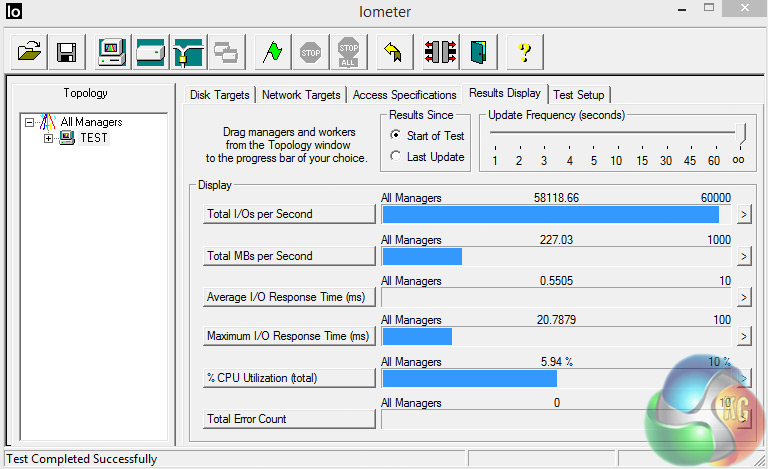Click the CPU Utilization progress bar
This screenshot has width=768, height=469.
(x=557, y=378)
